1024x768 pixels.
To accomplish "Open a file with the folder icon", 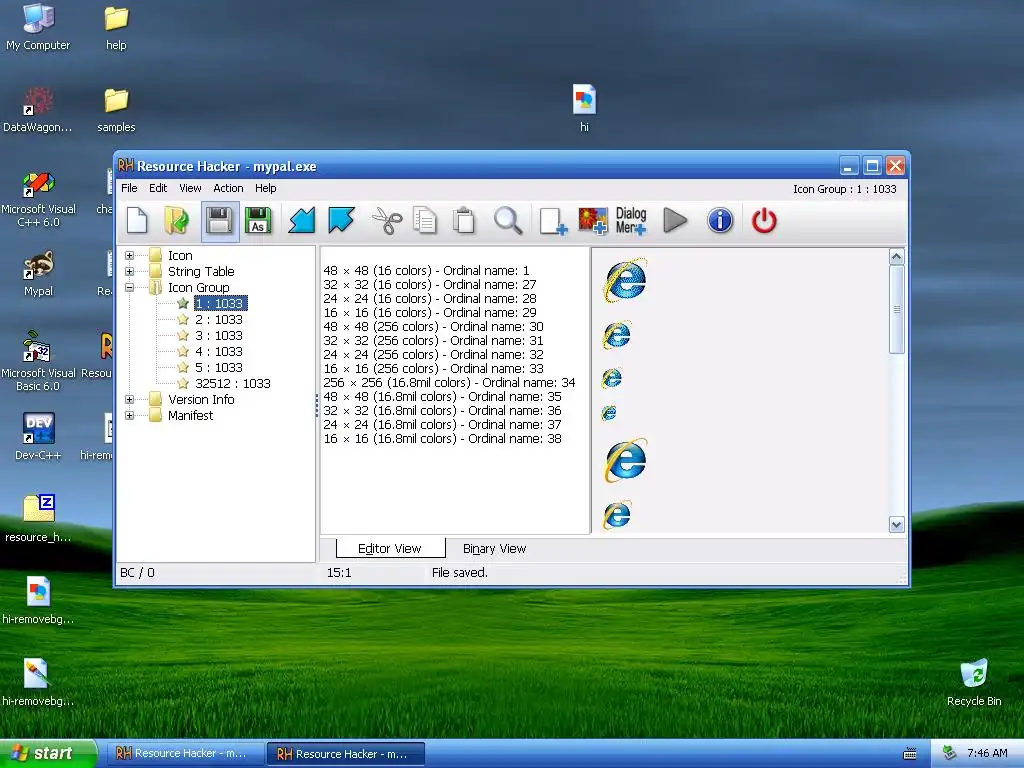I will 176,221.
